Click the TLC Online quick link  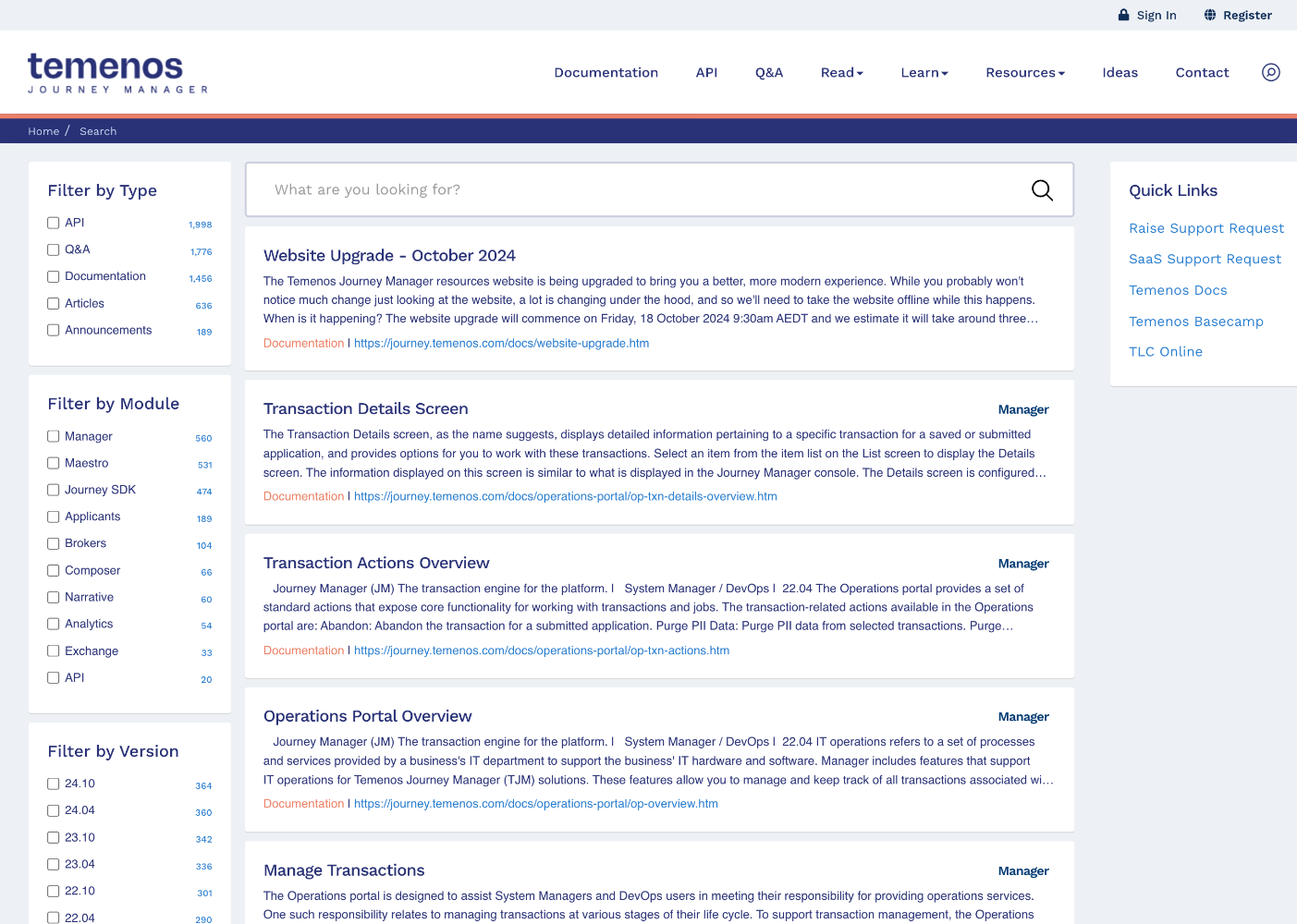1165,352
